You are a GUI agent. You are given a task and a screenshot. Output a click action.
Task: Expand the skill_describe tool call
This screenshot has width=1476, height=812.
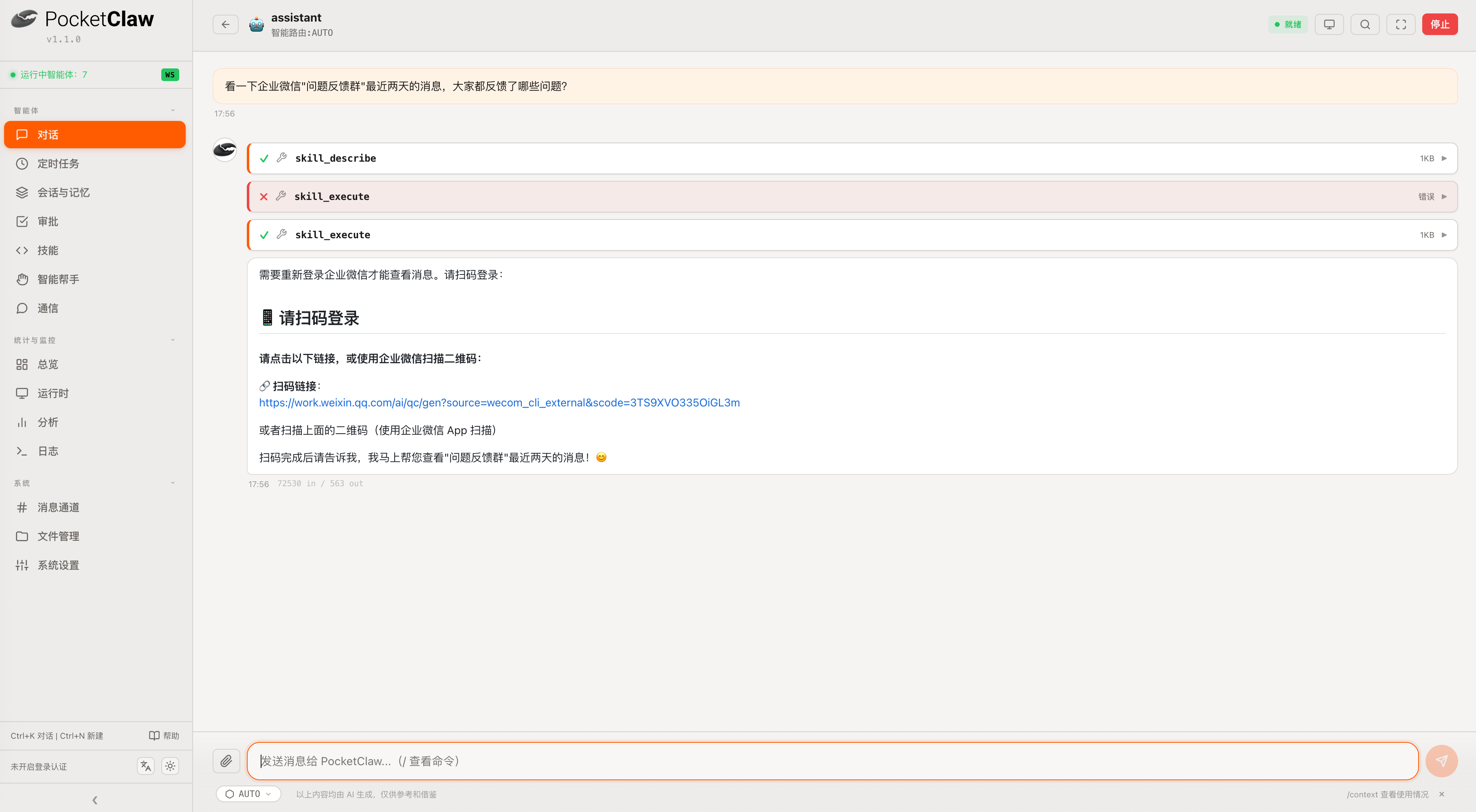852,158
